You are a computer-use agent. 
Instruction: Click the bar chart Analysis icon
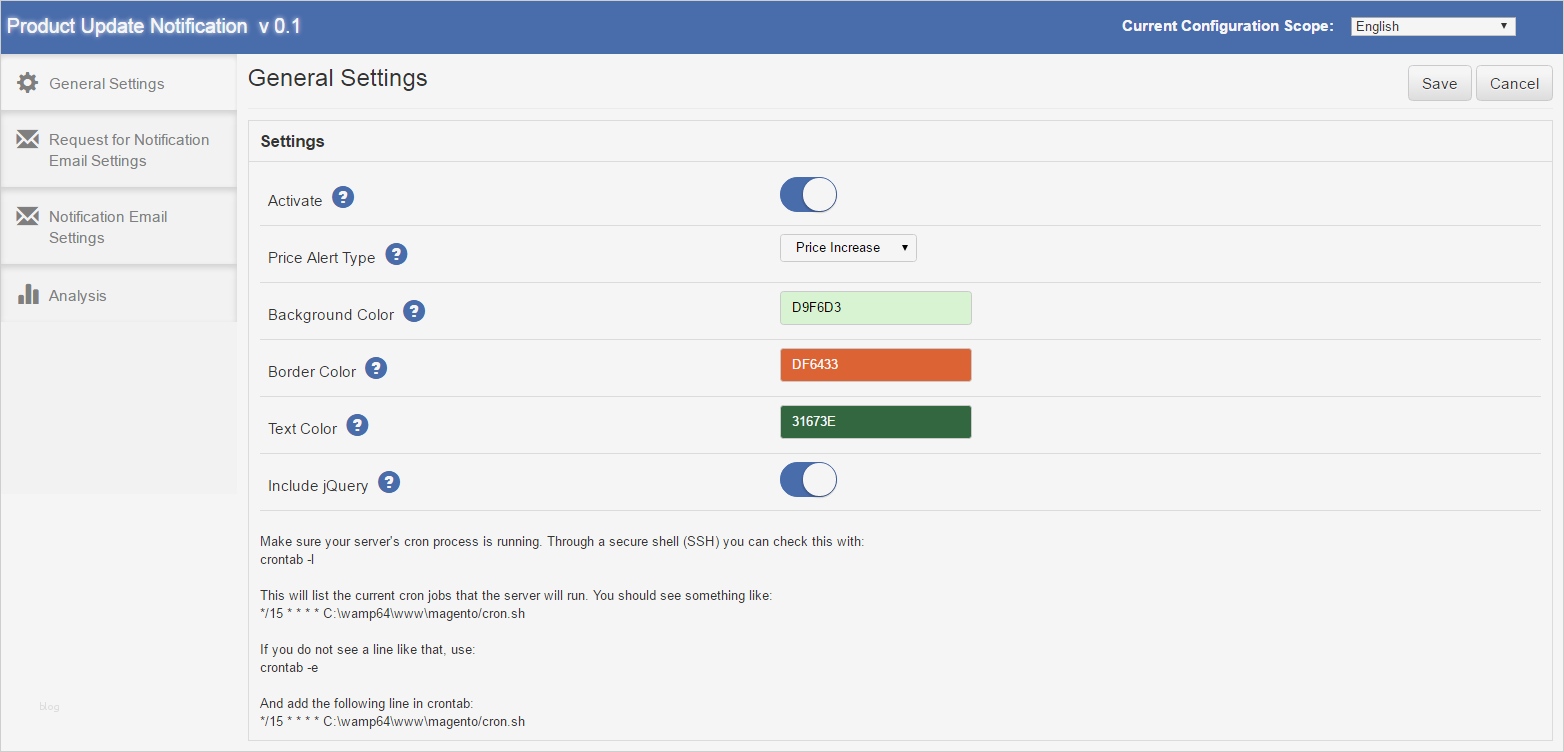28,295
